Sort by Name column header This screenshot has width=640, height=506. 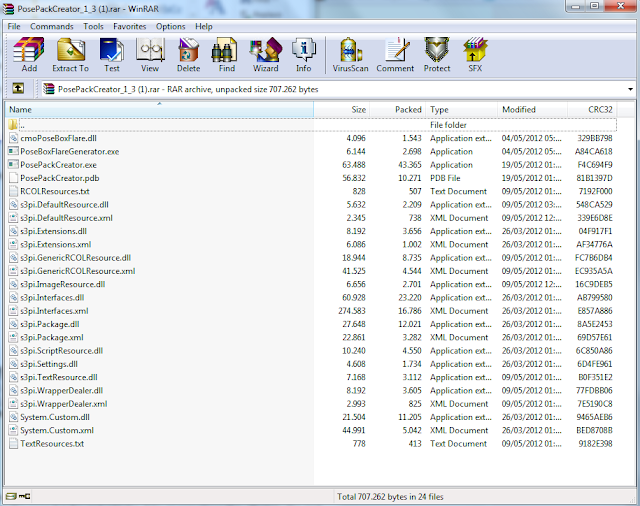click(159, 109)
